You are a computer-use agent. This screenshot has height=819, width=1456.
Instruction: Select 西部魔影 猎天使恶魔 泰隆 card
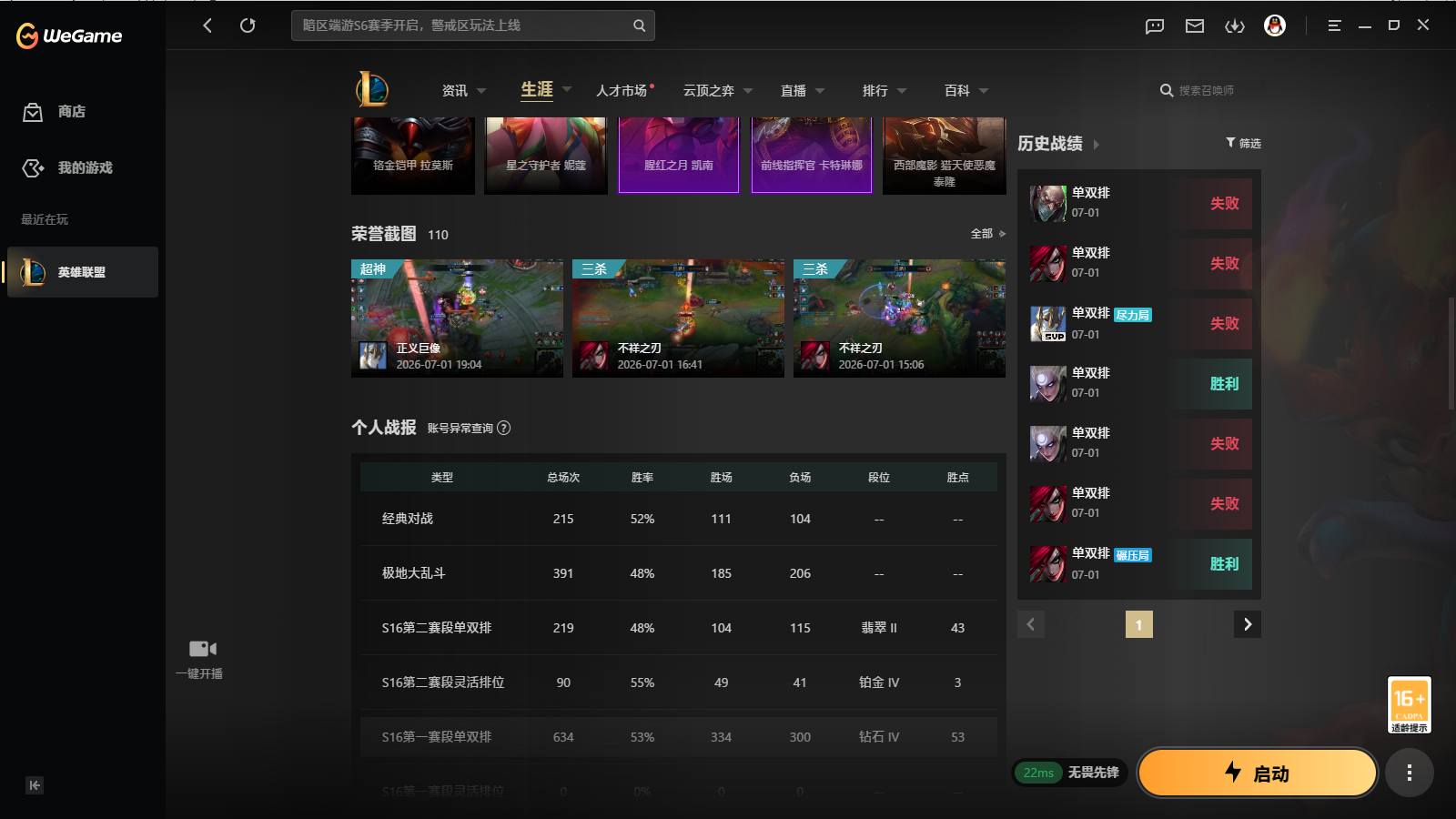[x=945, y=156]
